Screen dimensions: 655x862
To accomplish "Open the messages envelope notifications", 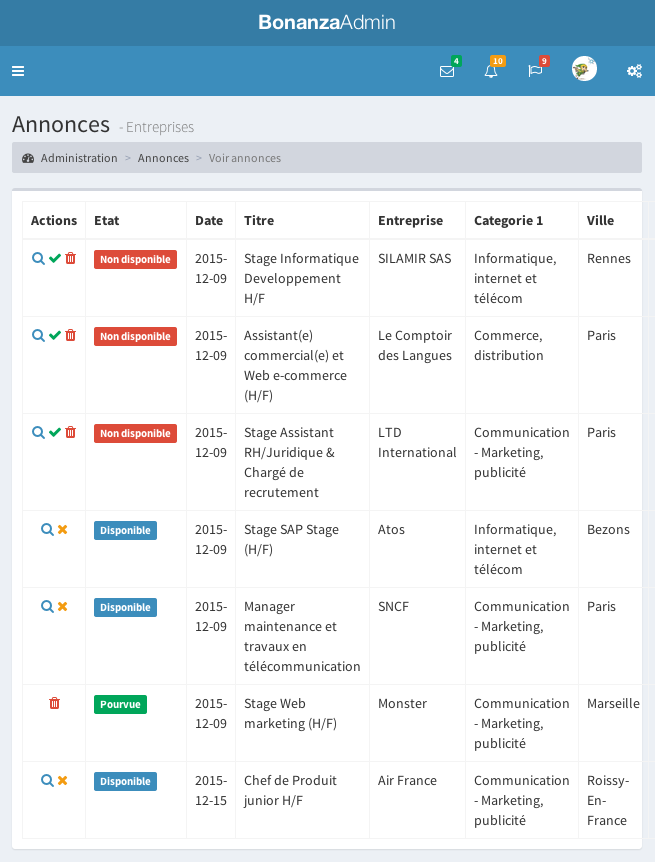I will click(x=447, y=71).
